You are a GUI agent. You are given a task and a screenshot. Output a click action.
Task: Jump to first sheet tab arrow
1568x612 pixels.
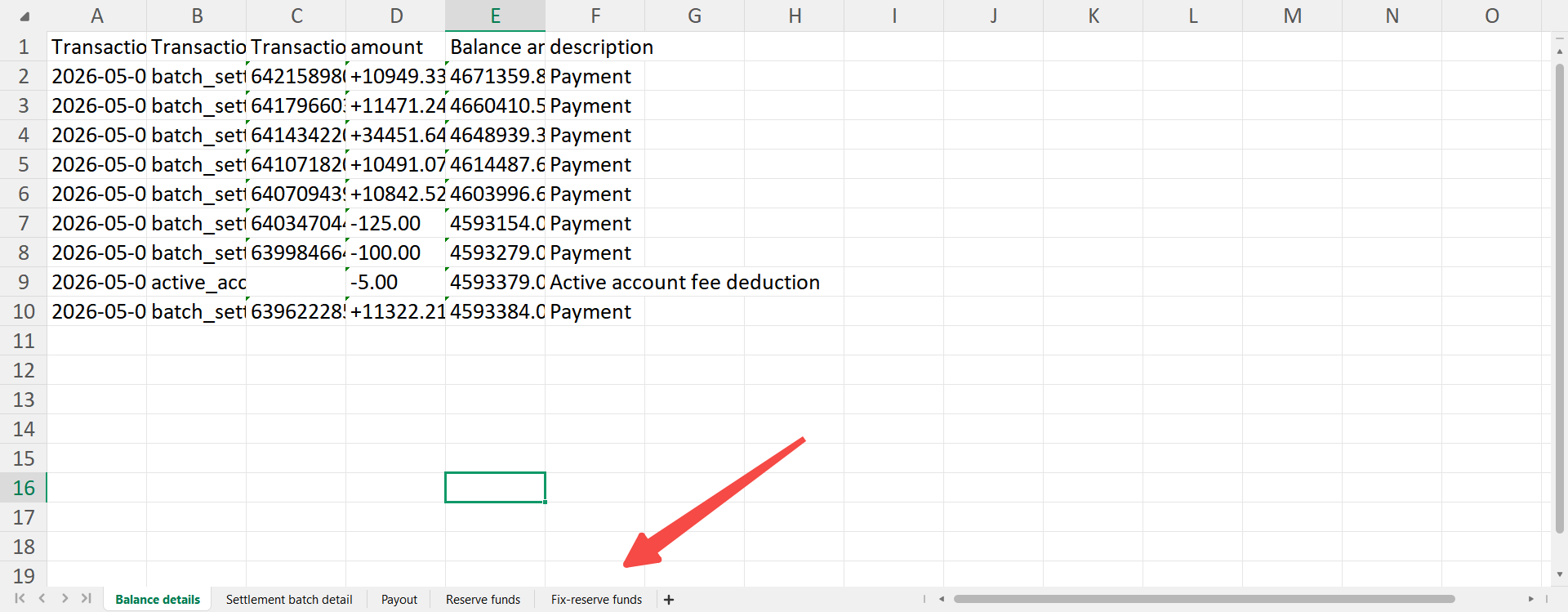click(20, 599)
